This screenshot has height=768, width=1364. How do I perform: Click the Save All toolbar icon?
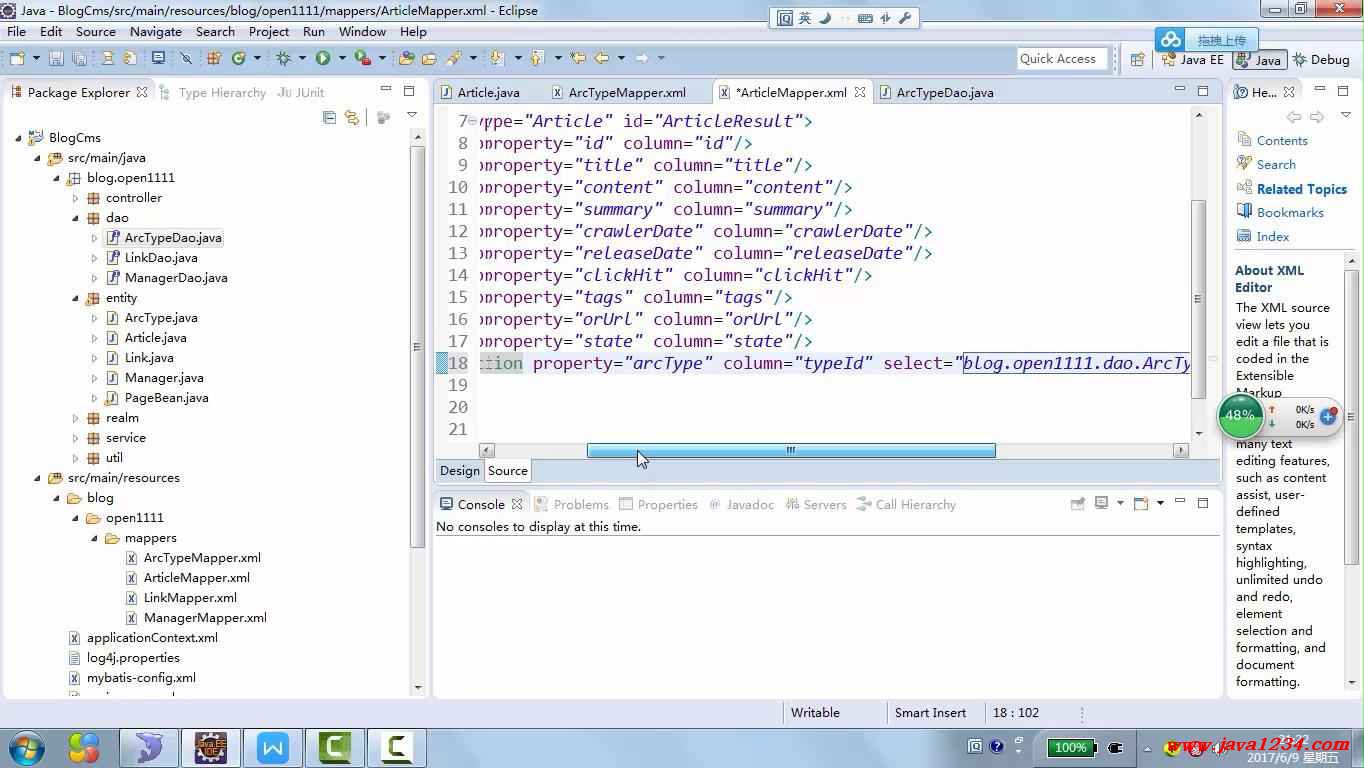click(79, 59)
